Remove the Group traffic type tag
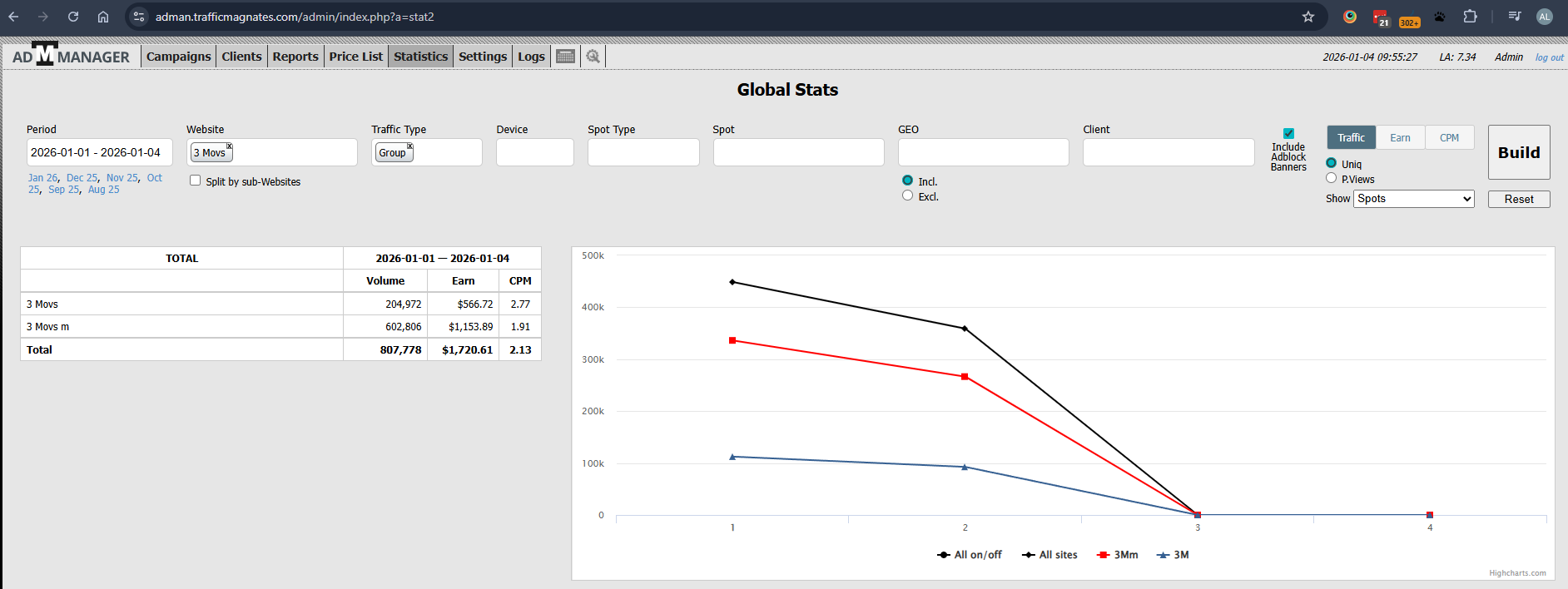Screen dimensions: 1568x589 coord(409,146)
